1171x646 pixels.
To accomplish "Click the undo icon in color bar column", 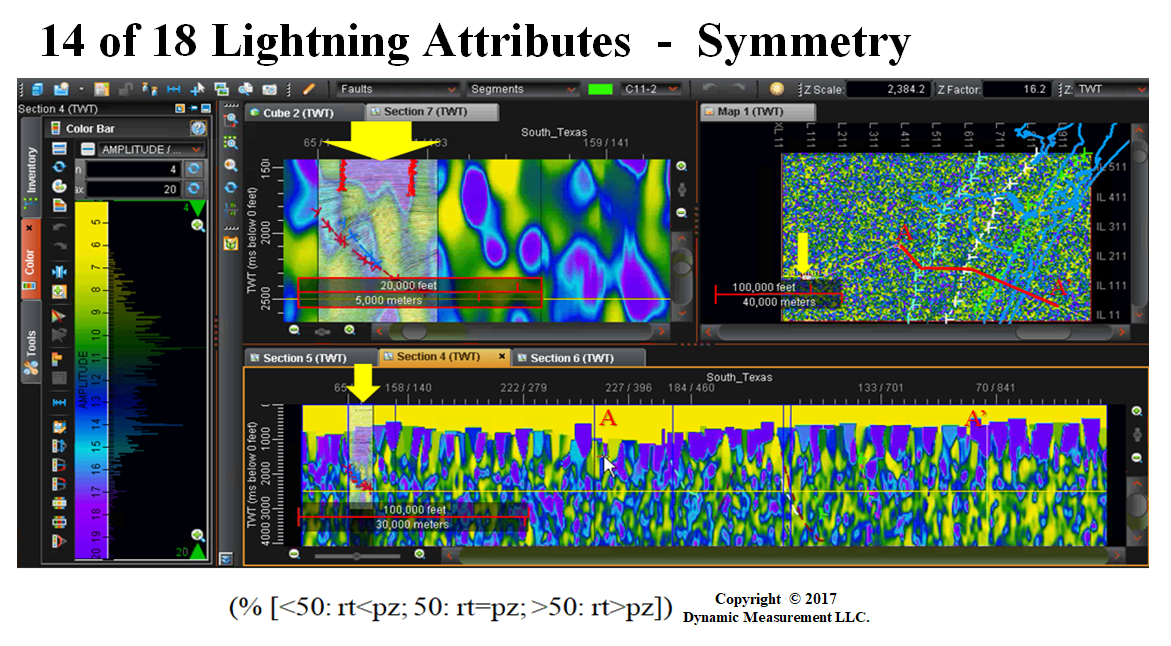I will 59,227.
